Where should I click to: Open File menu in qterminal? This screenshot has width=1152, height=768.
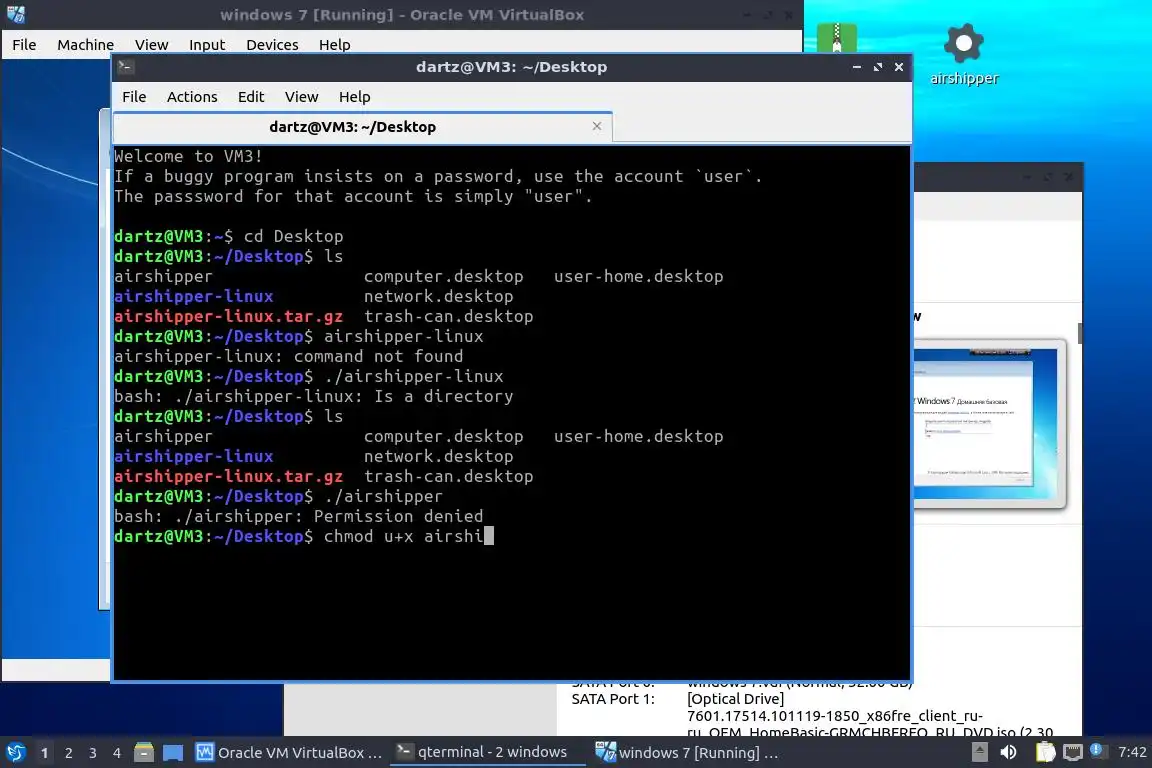(134, 97)
